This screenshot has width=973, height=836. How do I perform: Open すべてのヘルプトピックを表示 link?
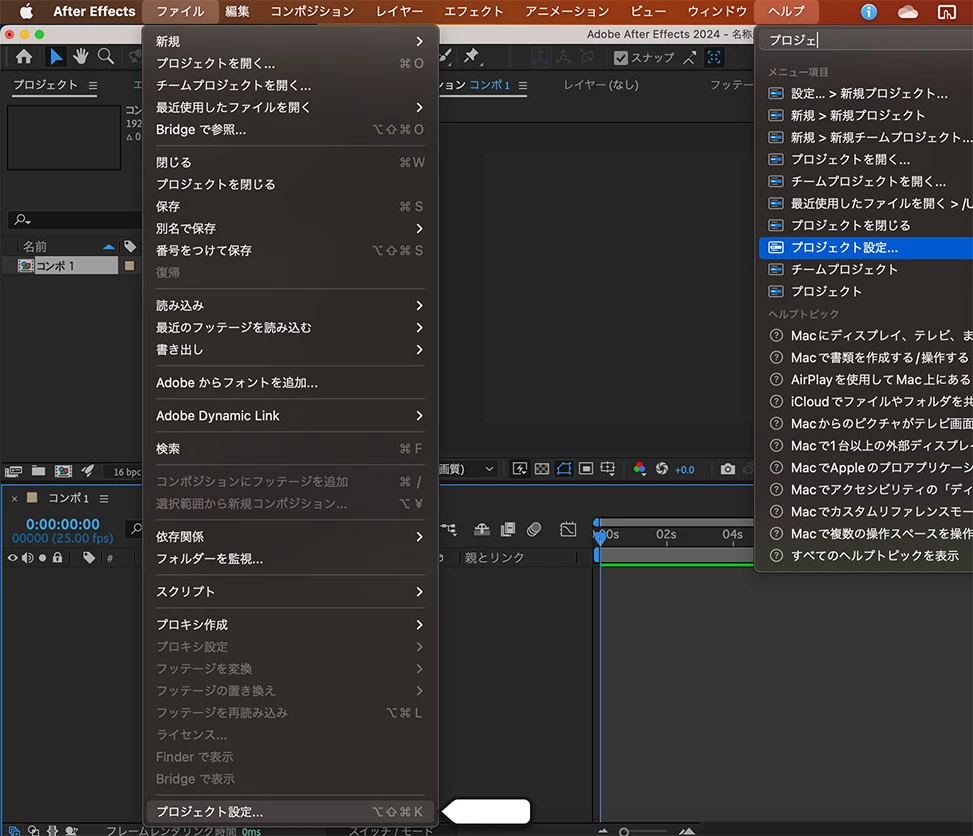tap(866, 555)
